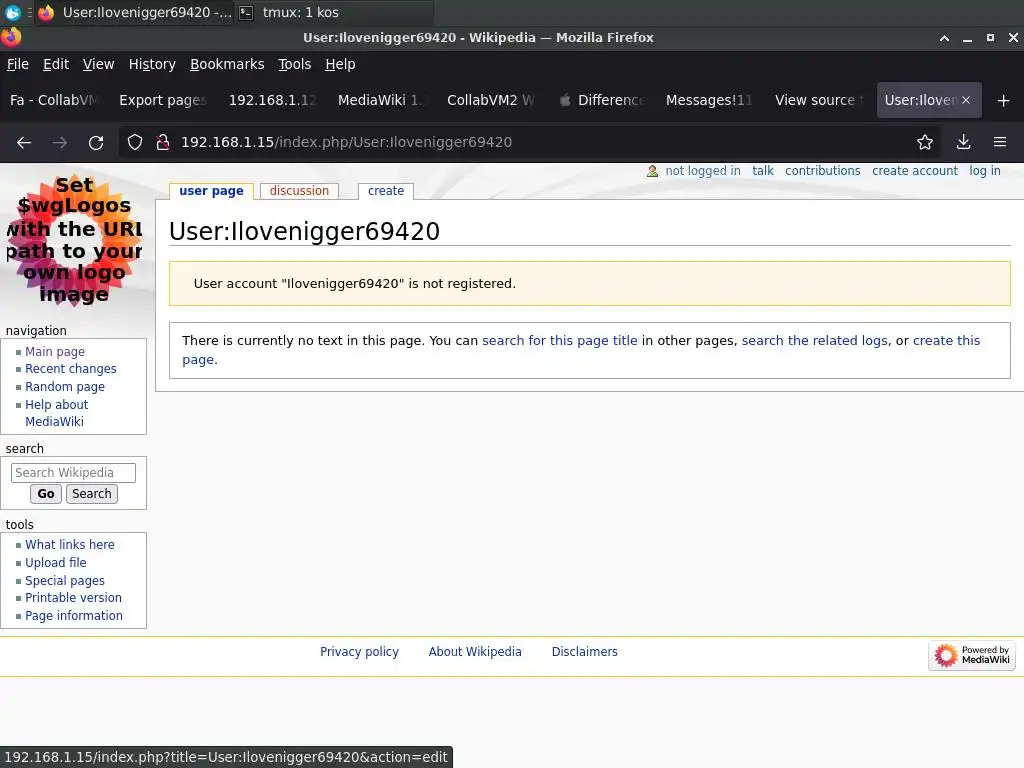Open the tracking protection shield icon
This screenshot has height=768, width=1024.
tap(135, 142)
